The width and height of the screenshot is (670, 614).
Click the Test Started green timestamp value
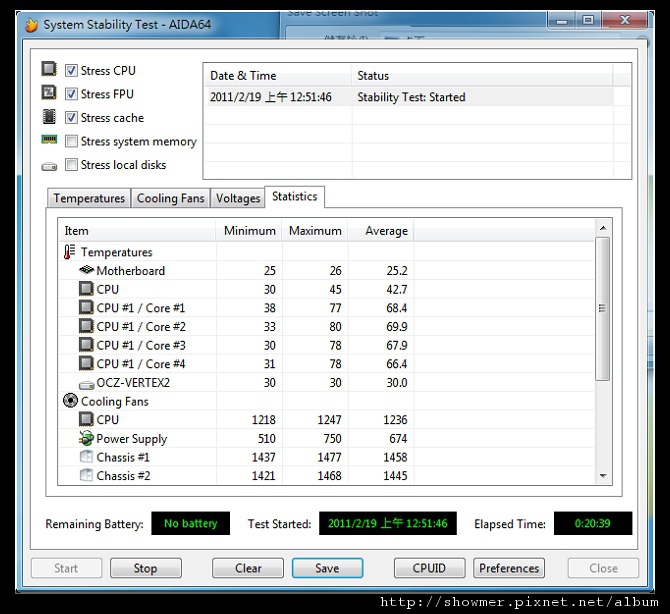coord(388,523)
